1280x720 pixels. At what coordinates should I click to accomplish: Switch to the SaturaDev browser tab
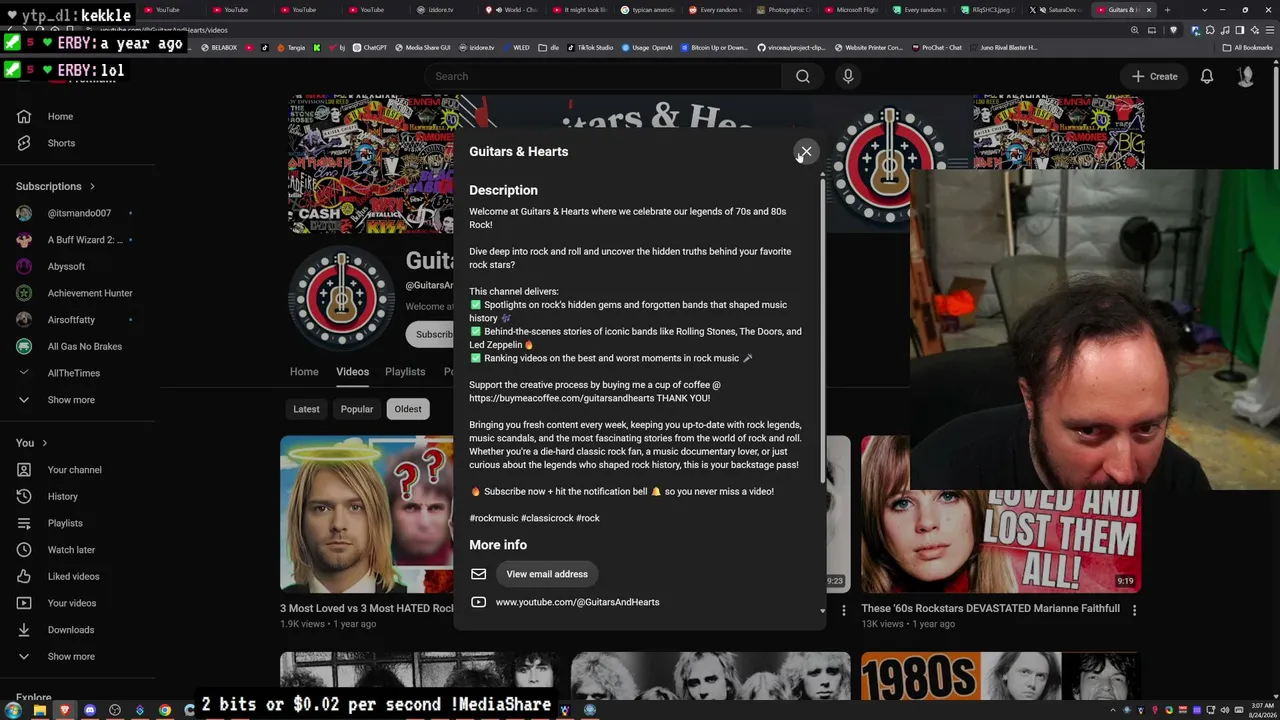1056,10
